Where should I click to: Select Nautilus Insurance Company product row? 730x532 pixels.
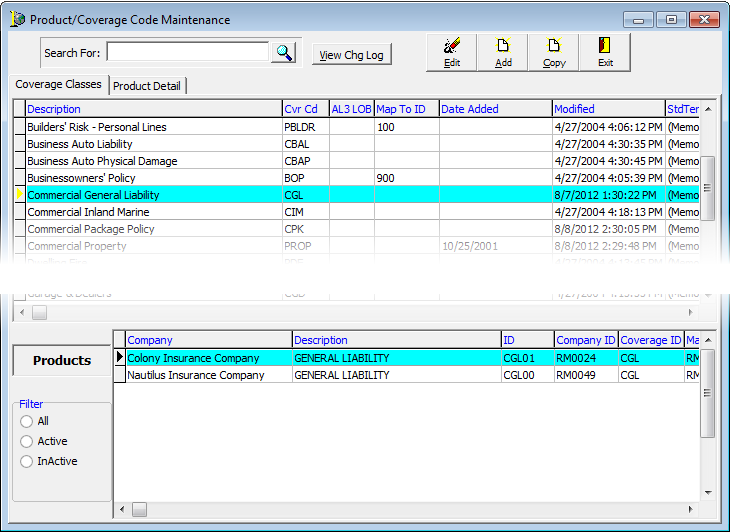(x=406, y=375)
